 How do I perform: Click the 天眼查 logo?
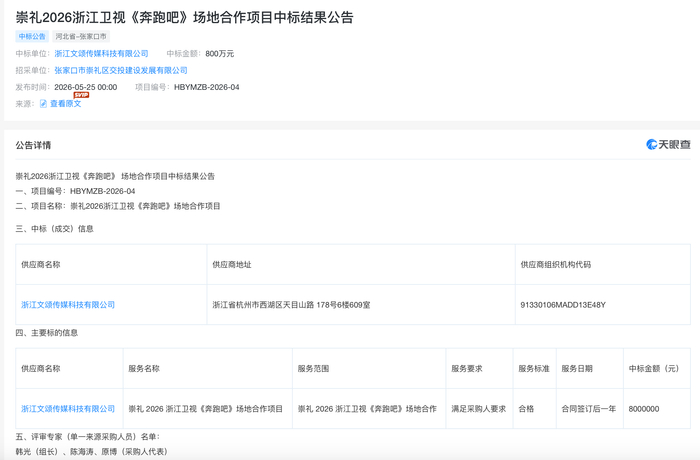[668, 144]
